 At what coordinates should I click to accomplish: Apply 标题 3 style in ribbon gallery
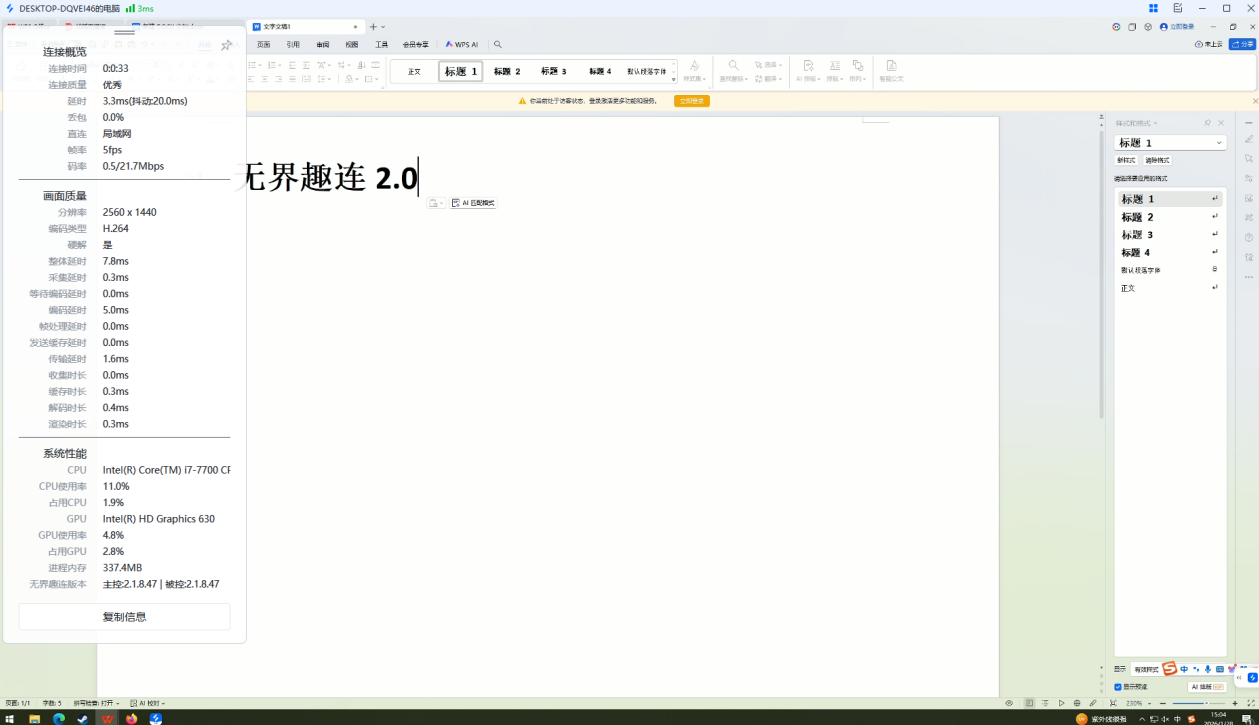pos(554,72)
